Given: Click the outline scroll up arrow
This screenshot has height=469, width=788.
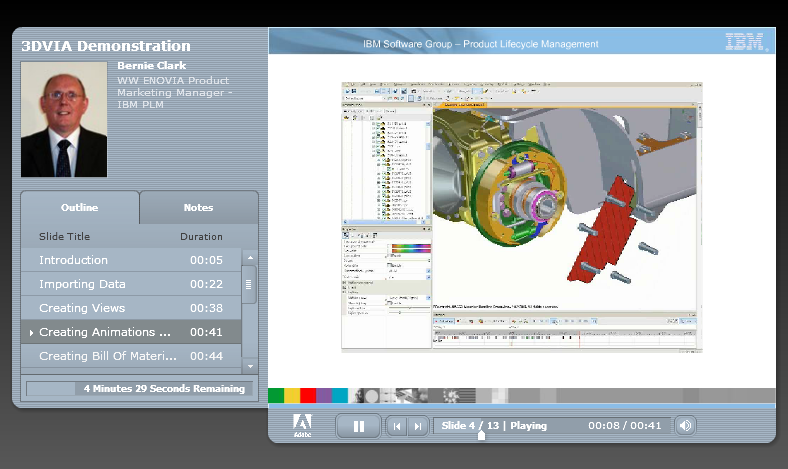Looking at the screenshot, I should coord(250,257).
